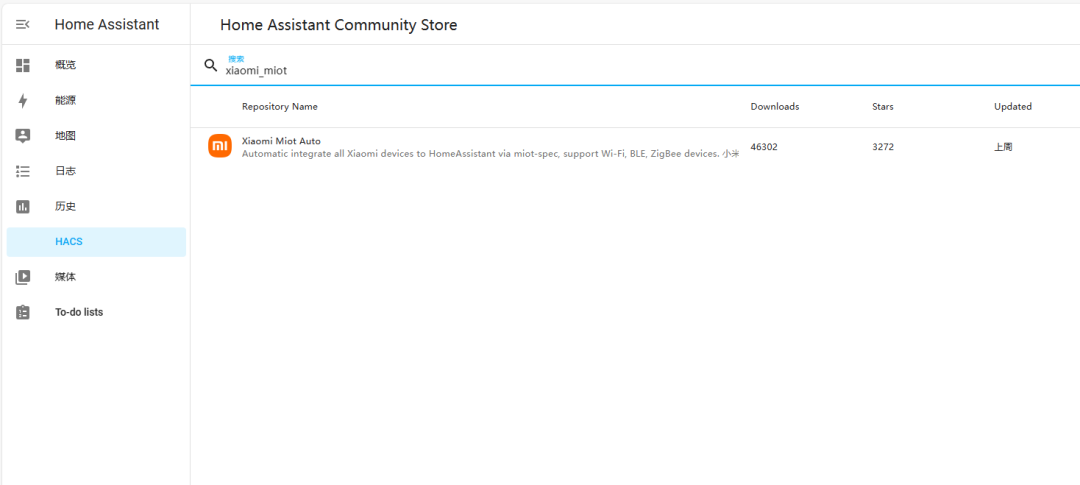Select the HACS sidebar item
Viewport: 1080px width, 485px height.
coord(96,242)
